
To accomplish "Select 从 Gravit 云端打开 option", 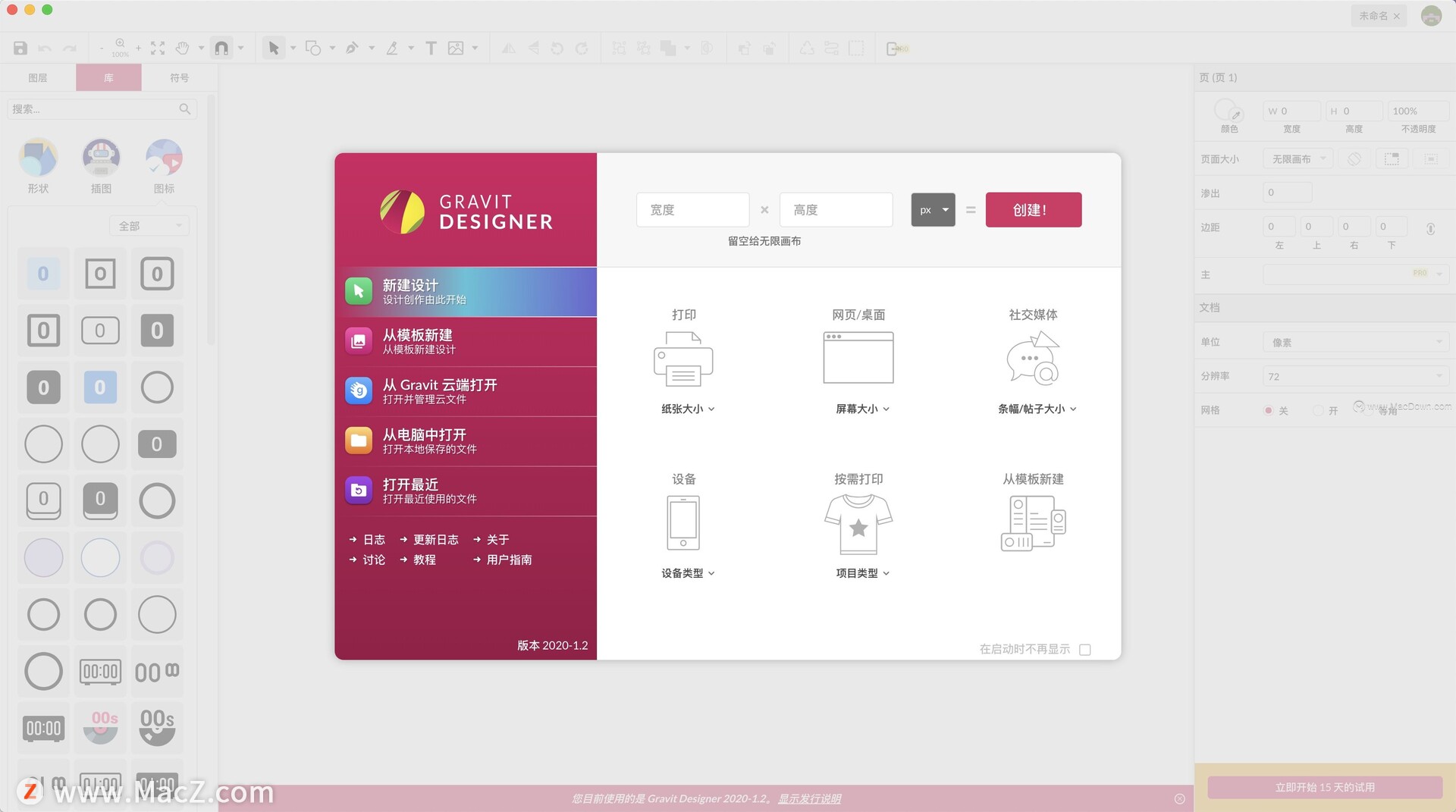I will pos(466,392).
